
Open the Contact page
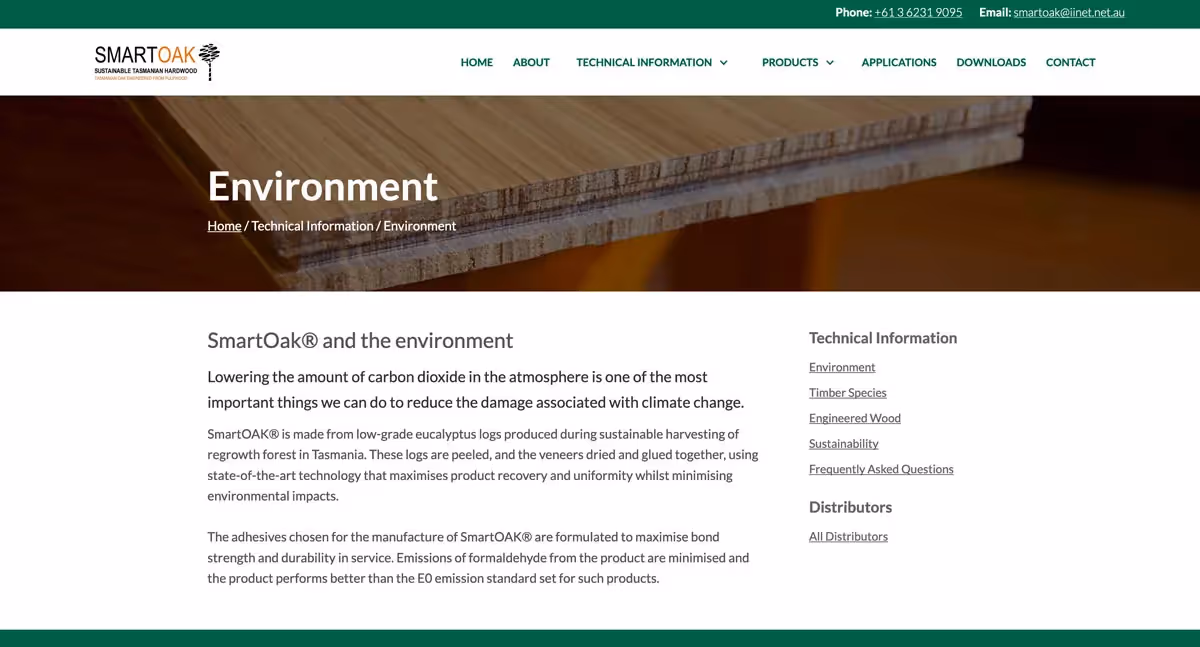tap(1070, 62)
